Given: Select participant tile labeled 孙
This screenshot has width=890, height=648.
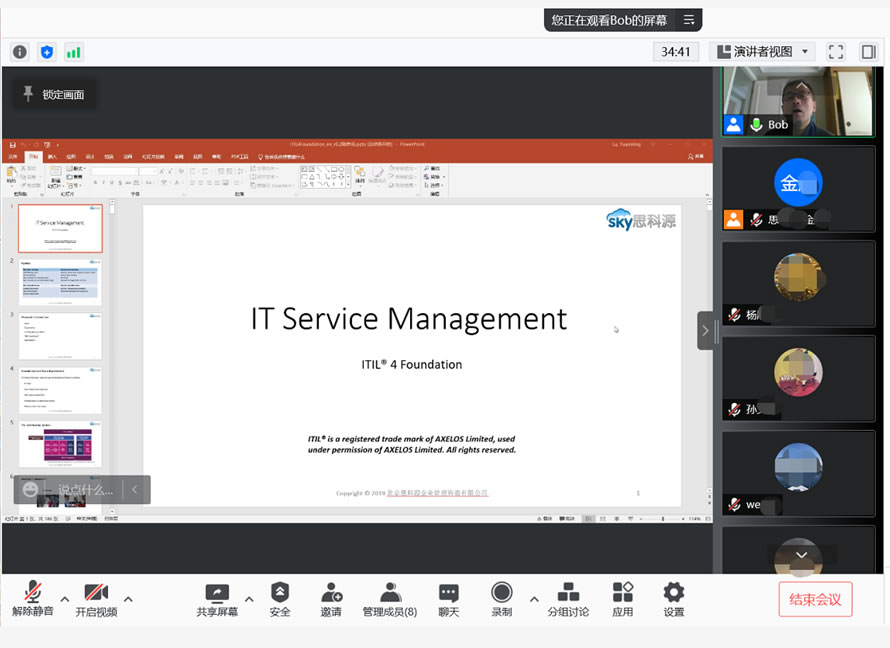Looking at the screenshot, I should click(798, 378).
